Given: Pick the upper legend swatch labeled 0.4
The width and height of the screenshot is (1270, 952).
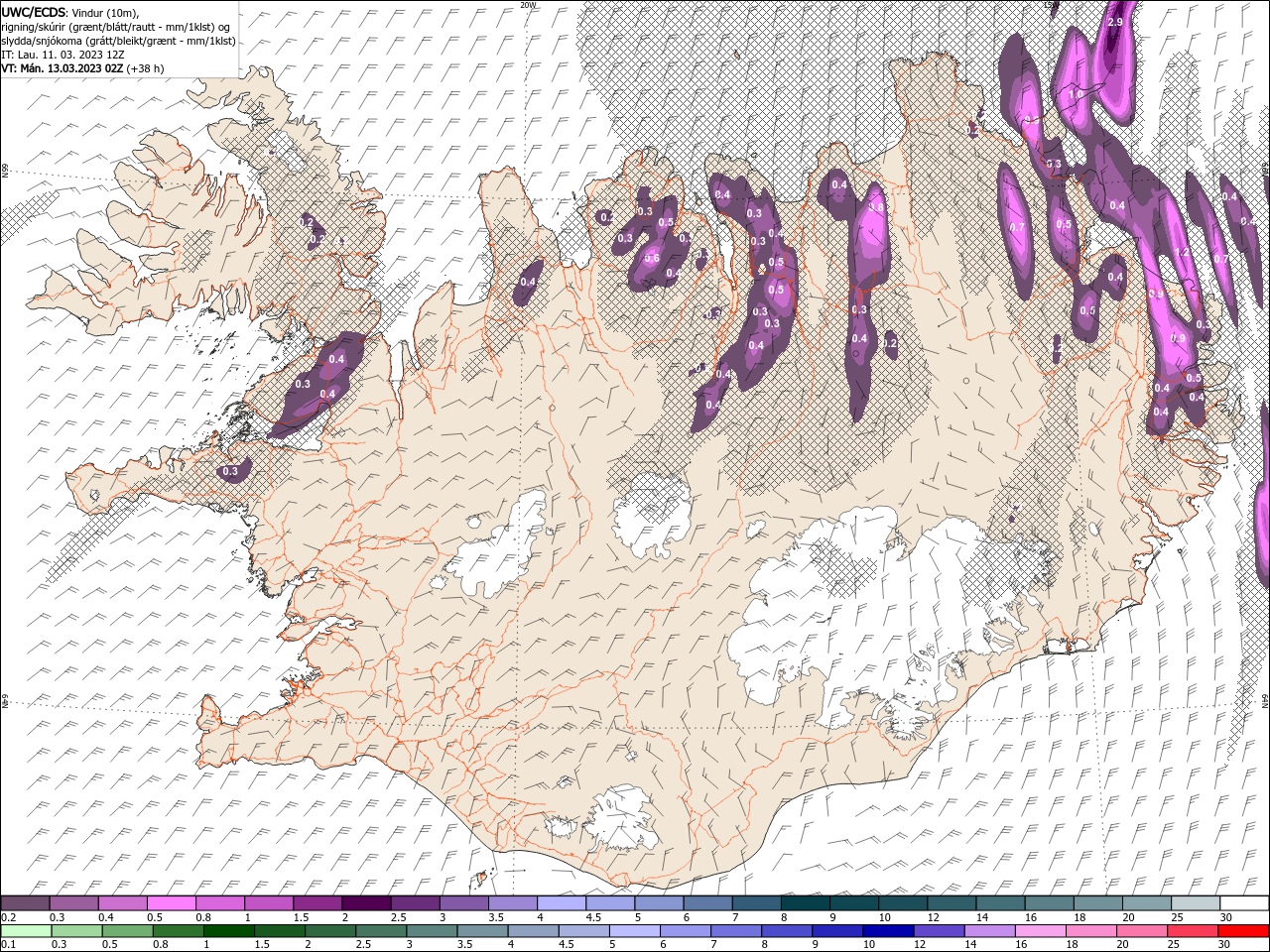Looking at the screenshot, I should click(x=122, y=903).
